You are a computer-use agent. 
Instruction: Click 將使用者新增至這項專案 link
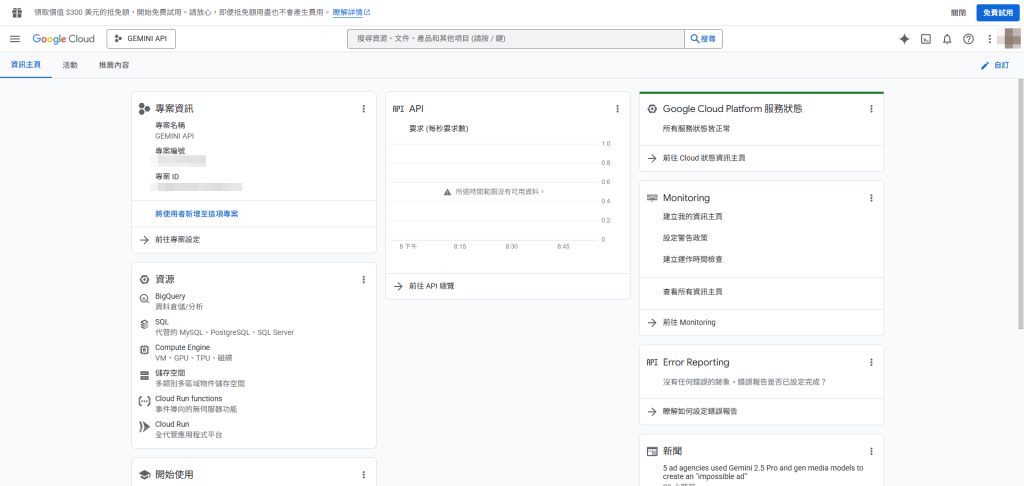(196, 214)
